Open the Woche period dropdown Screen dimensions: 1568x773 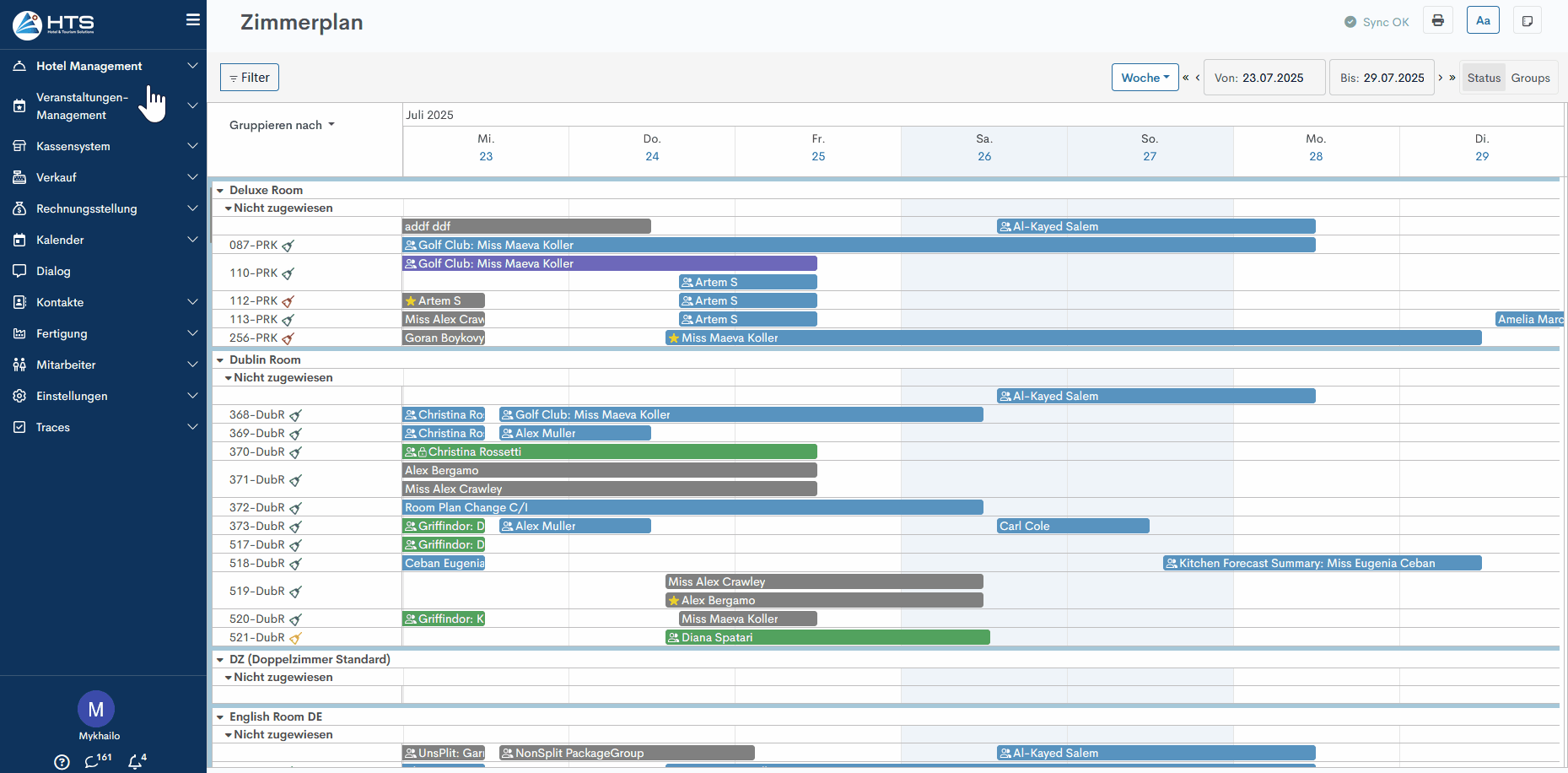(1145, 78)
